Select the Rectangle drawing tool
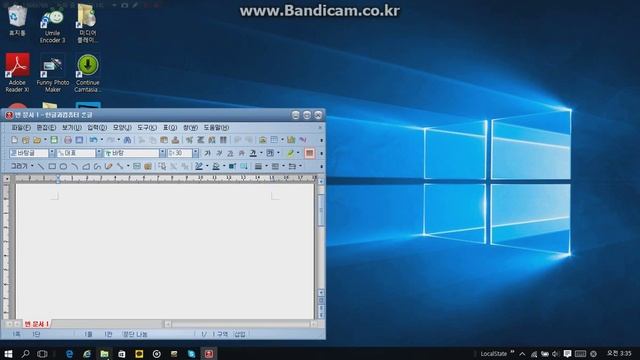This screenshot has height=360, width=640. [x=52, y=166]
